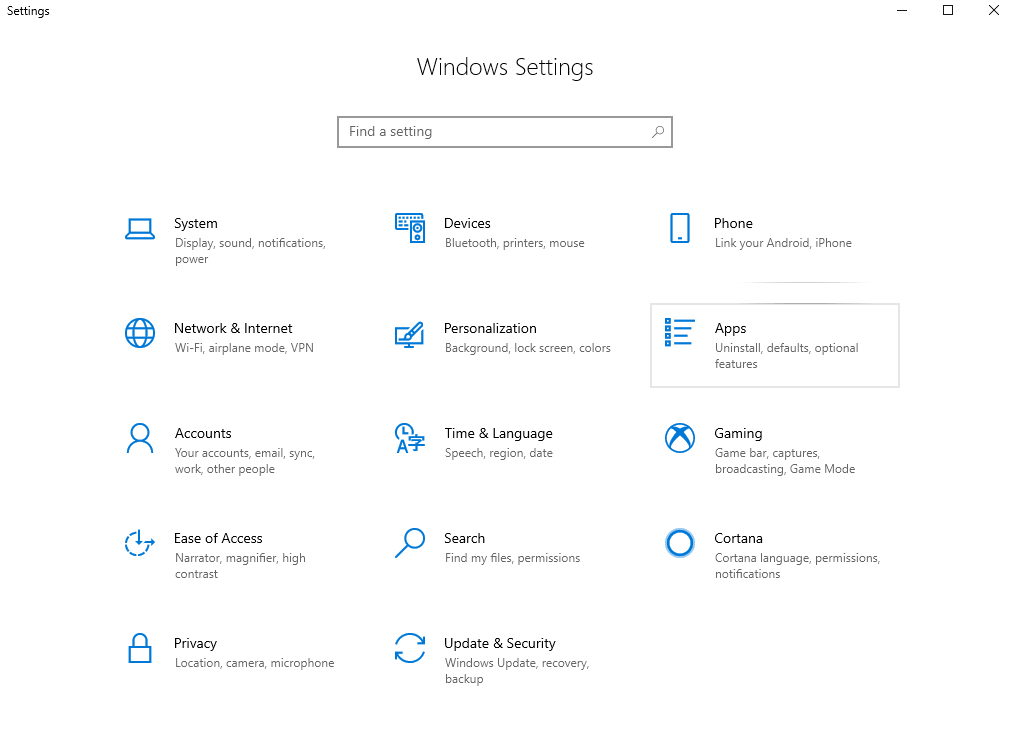1010x753 pixels.
Task: Open the System category title
Action: (196, 224)
